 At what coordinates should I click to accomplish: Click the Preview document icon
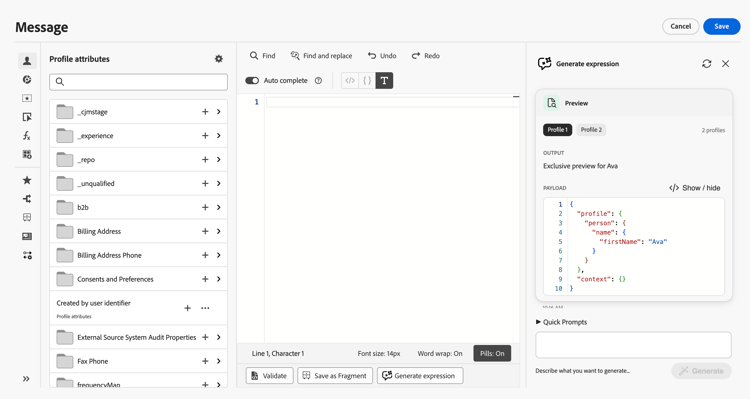pos(551,103)
